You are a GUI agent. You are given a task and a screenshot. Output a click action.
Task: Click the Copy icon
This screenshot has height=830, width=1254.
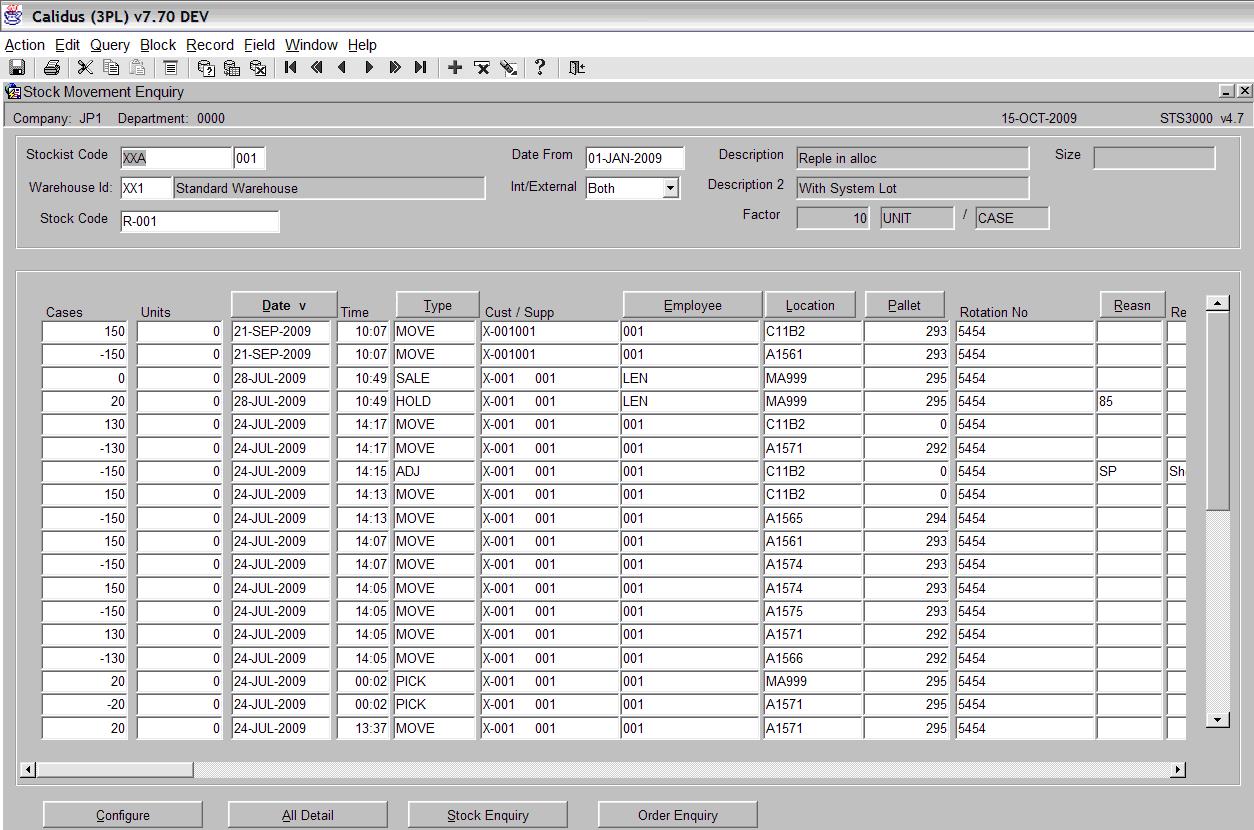pyautogui.click(x=111, y=68)
